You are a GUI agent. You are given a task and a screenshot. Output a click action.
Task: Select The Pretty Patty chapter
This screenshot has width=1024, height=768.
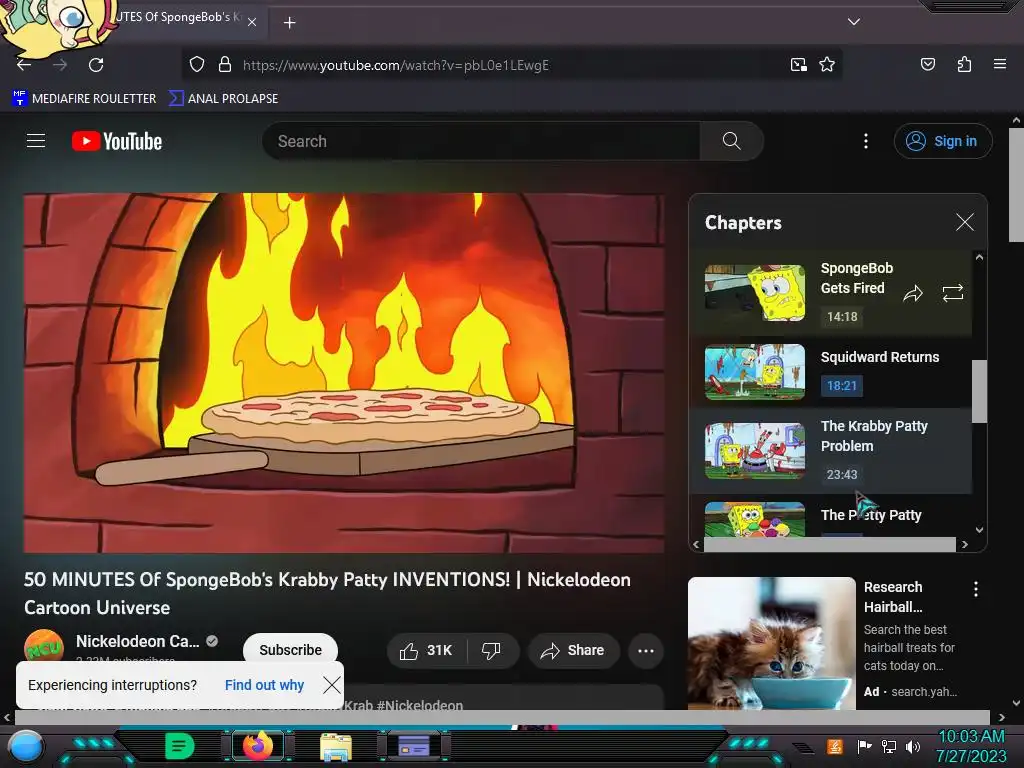(x=831, y=517)
